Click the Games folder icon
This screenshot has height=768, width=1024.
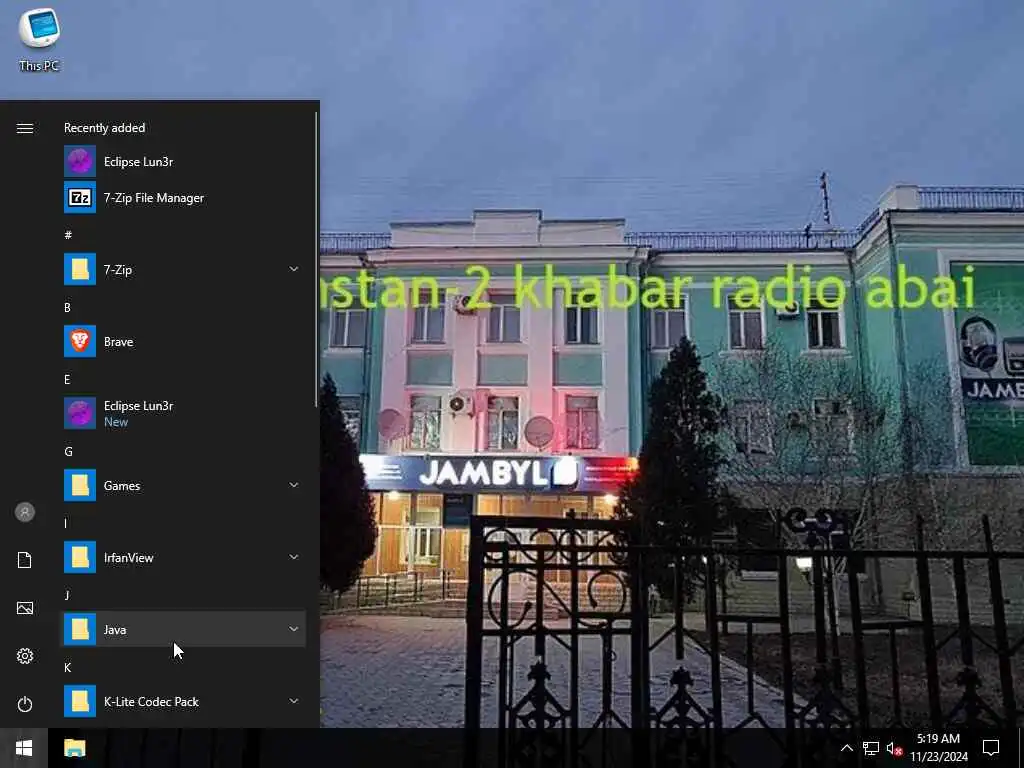click(x=80, y=485)
